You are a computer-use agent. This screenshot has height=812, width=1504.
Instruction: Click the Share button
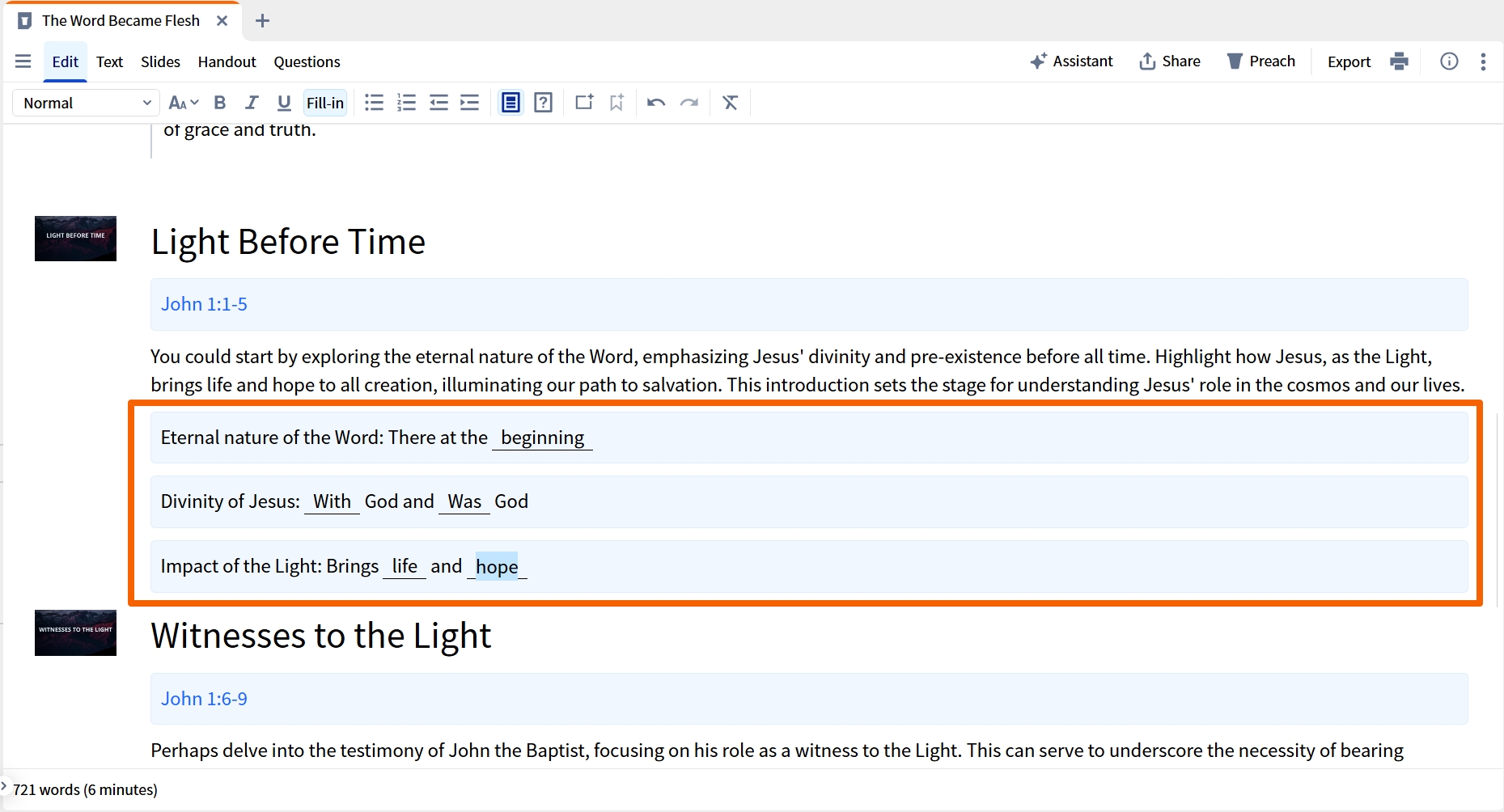(1170, 61)
